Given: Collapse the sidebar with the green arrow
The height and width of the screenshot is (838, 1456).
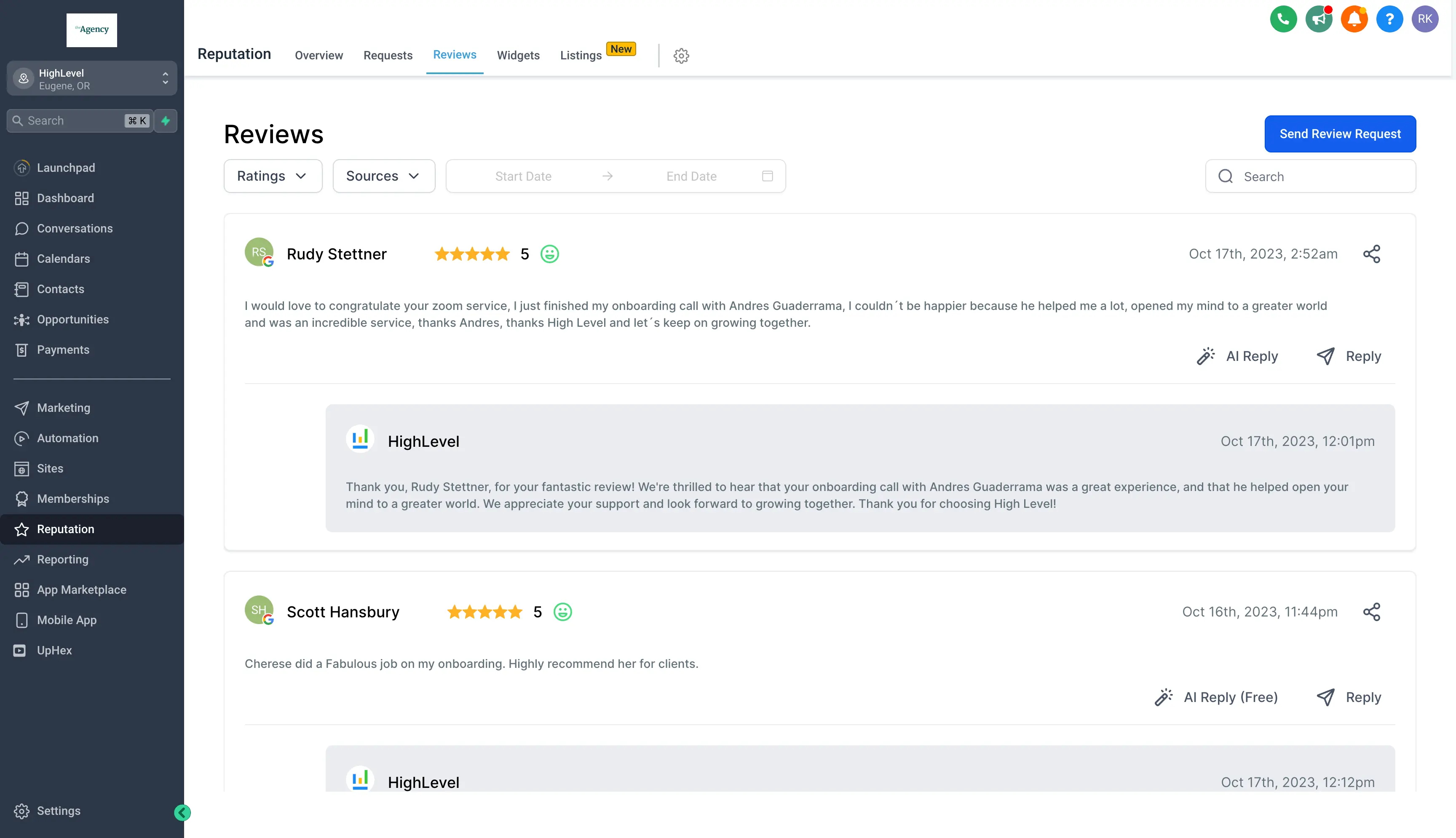Looking at the screenshot, I should point(182,813).
